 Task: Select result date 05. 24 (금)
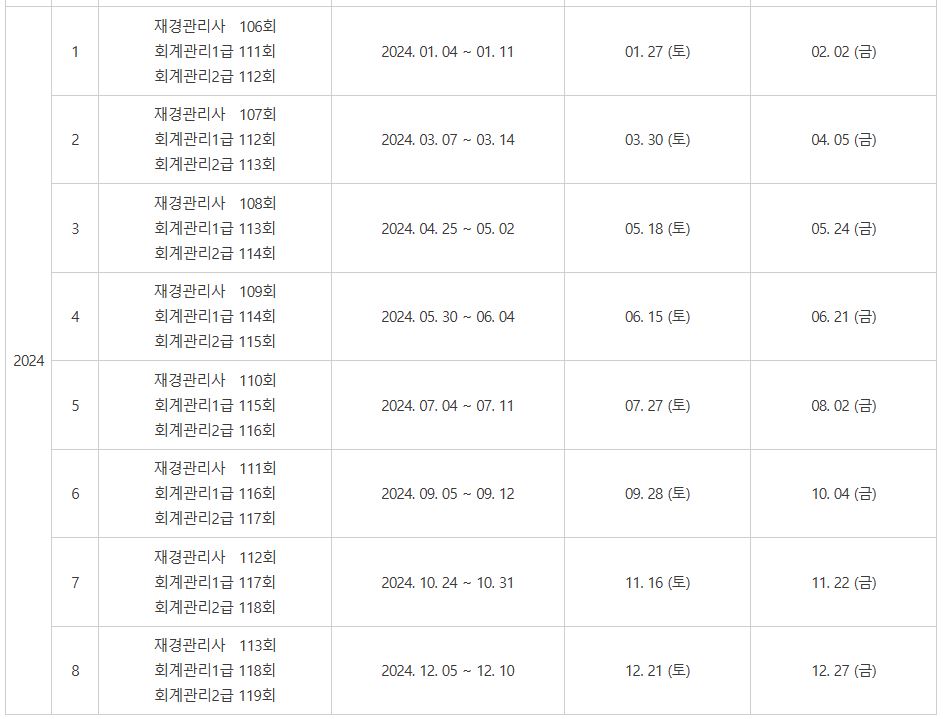pos(844,228)
